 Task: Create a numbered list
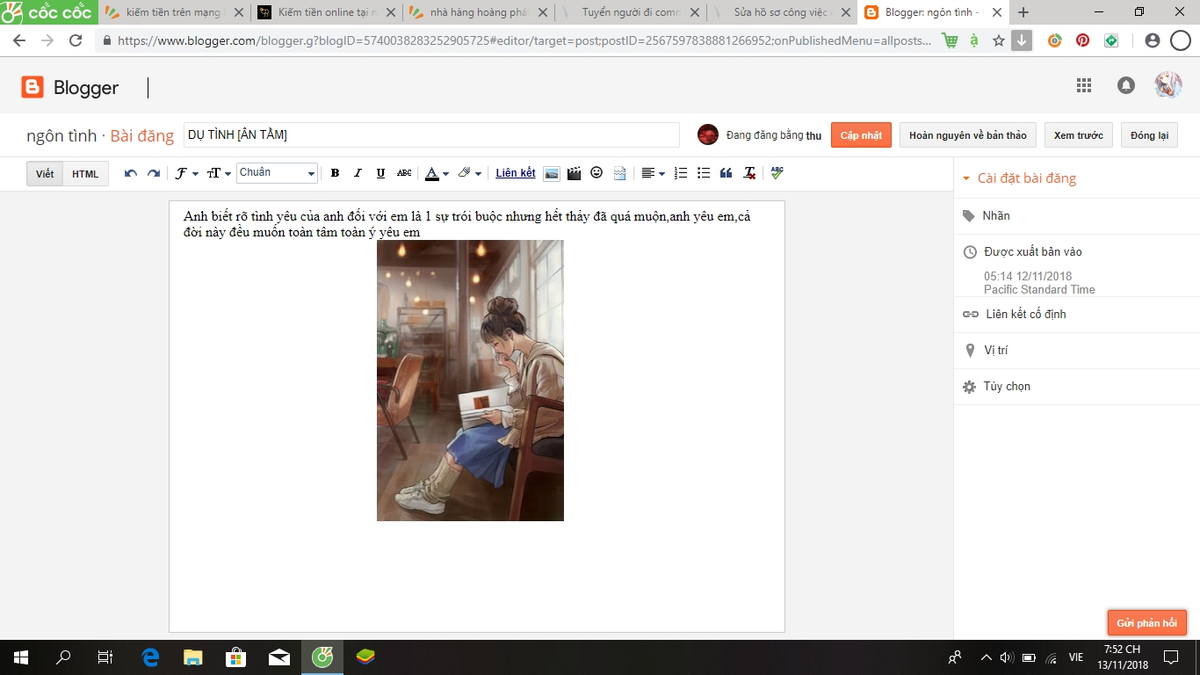681,173
